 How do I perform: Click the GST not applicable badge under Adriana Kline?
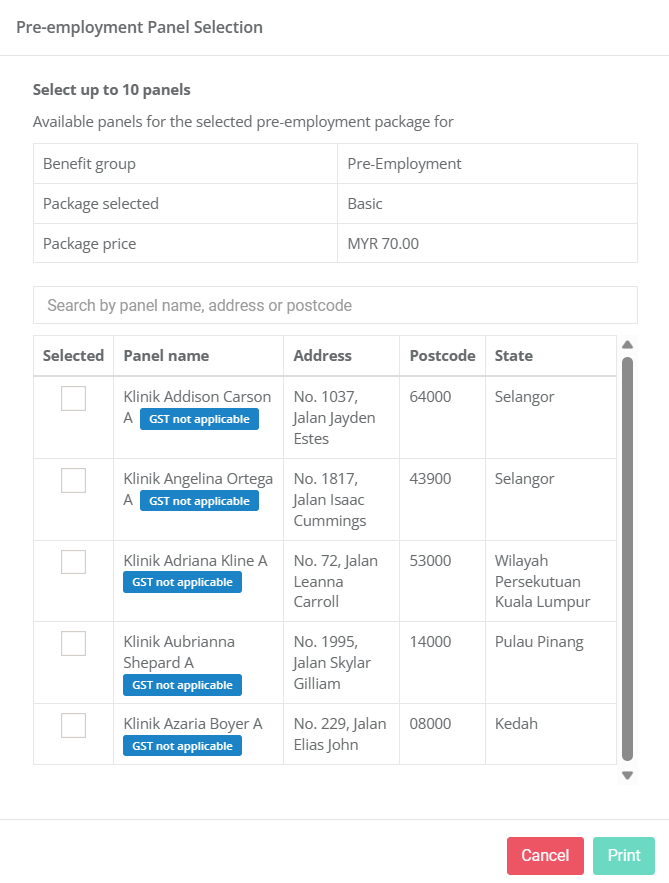point(182,582)
